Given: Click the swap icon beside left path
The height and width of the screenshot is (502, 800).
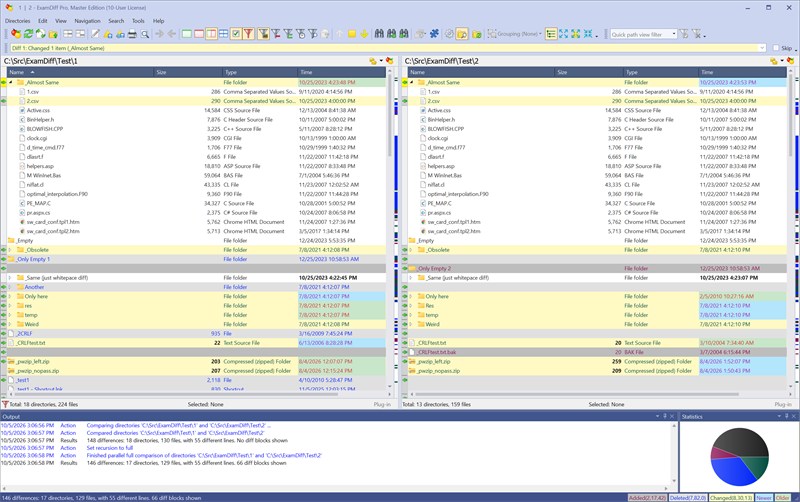Looking at the screenshot, I should point(373,61).
